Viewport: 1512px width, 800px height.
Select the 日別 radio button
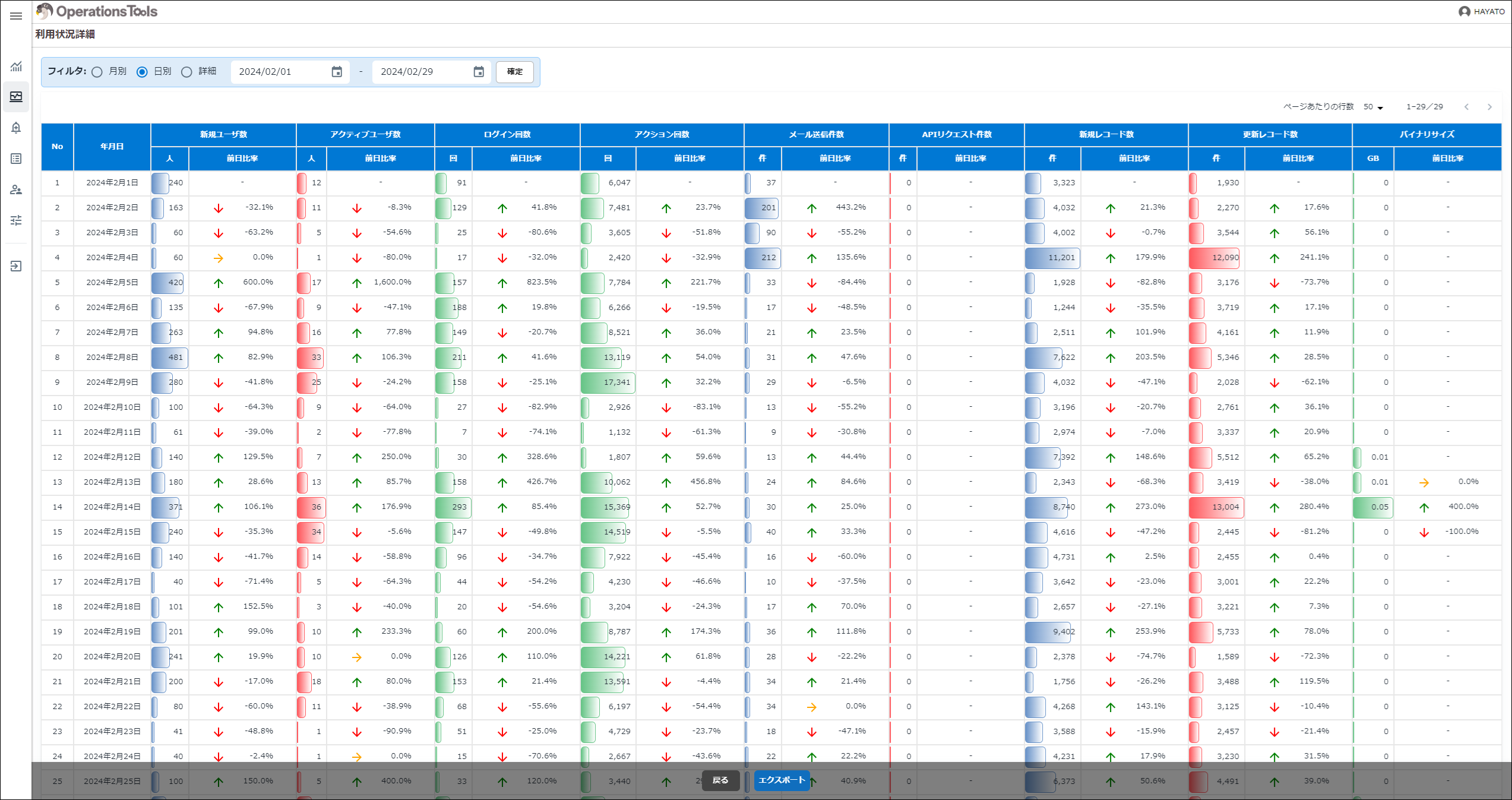[x=142, y=72]
